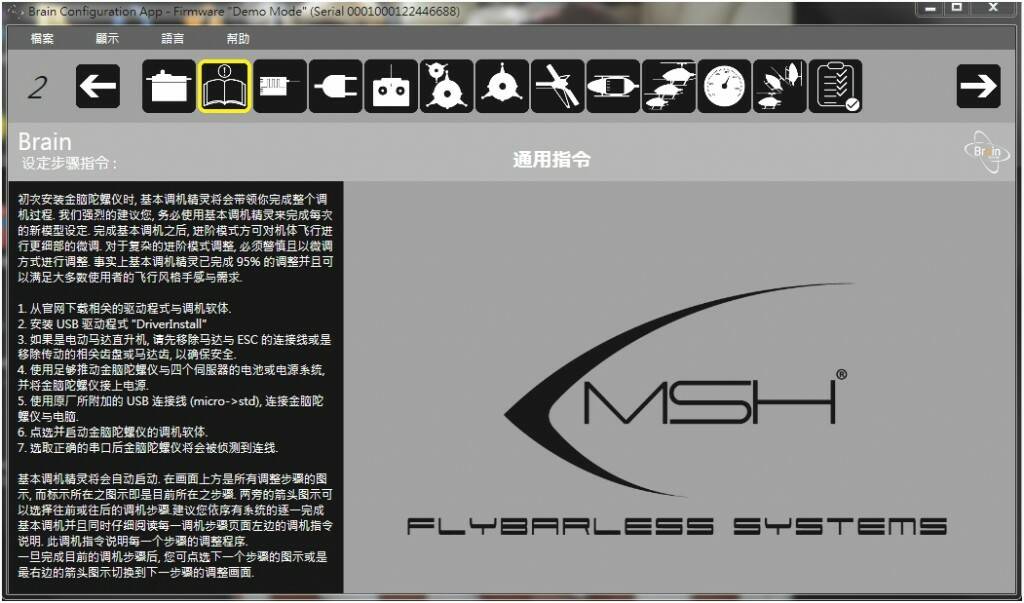The width and height of the screenshot is (1024, 603).
Task: Click the paragraph line containing "95%"
Action: (175, 261)
